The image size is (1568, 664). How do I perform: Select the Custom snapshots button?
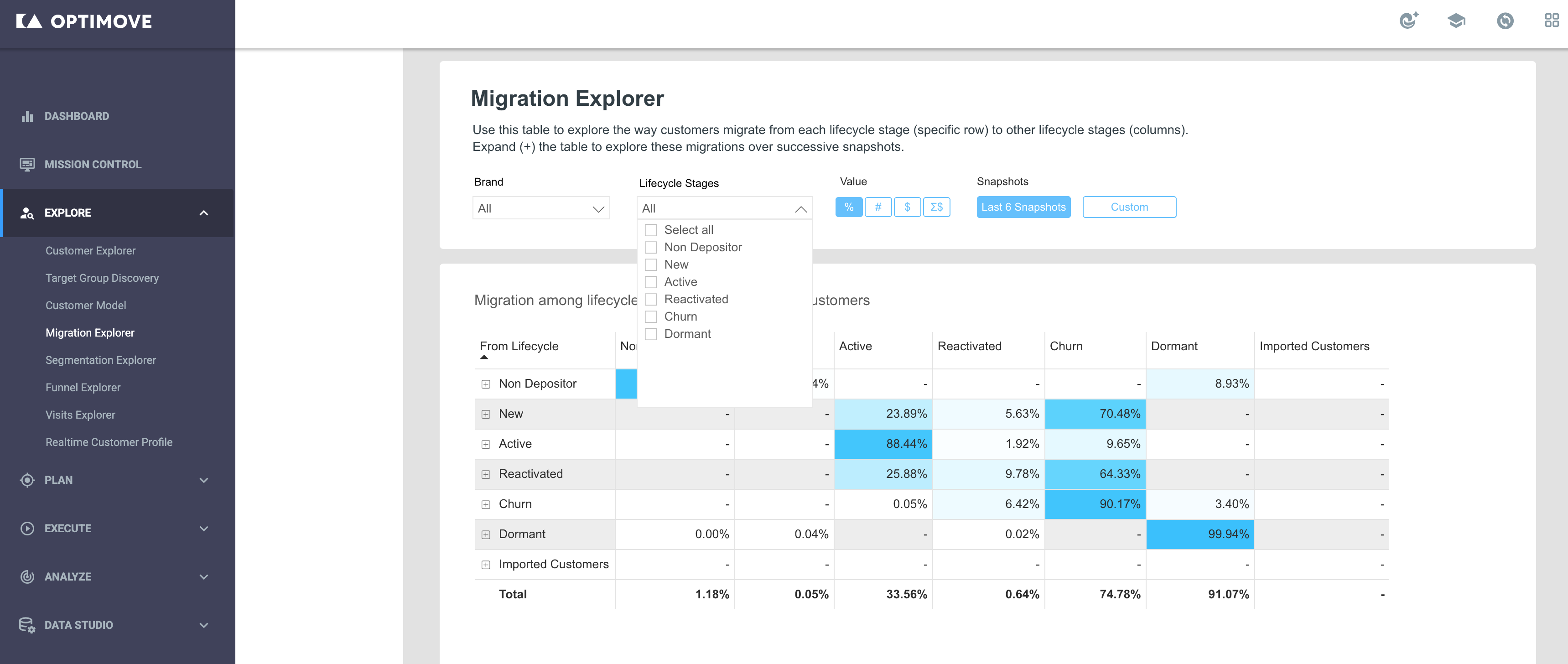coord(1129,207)
